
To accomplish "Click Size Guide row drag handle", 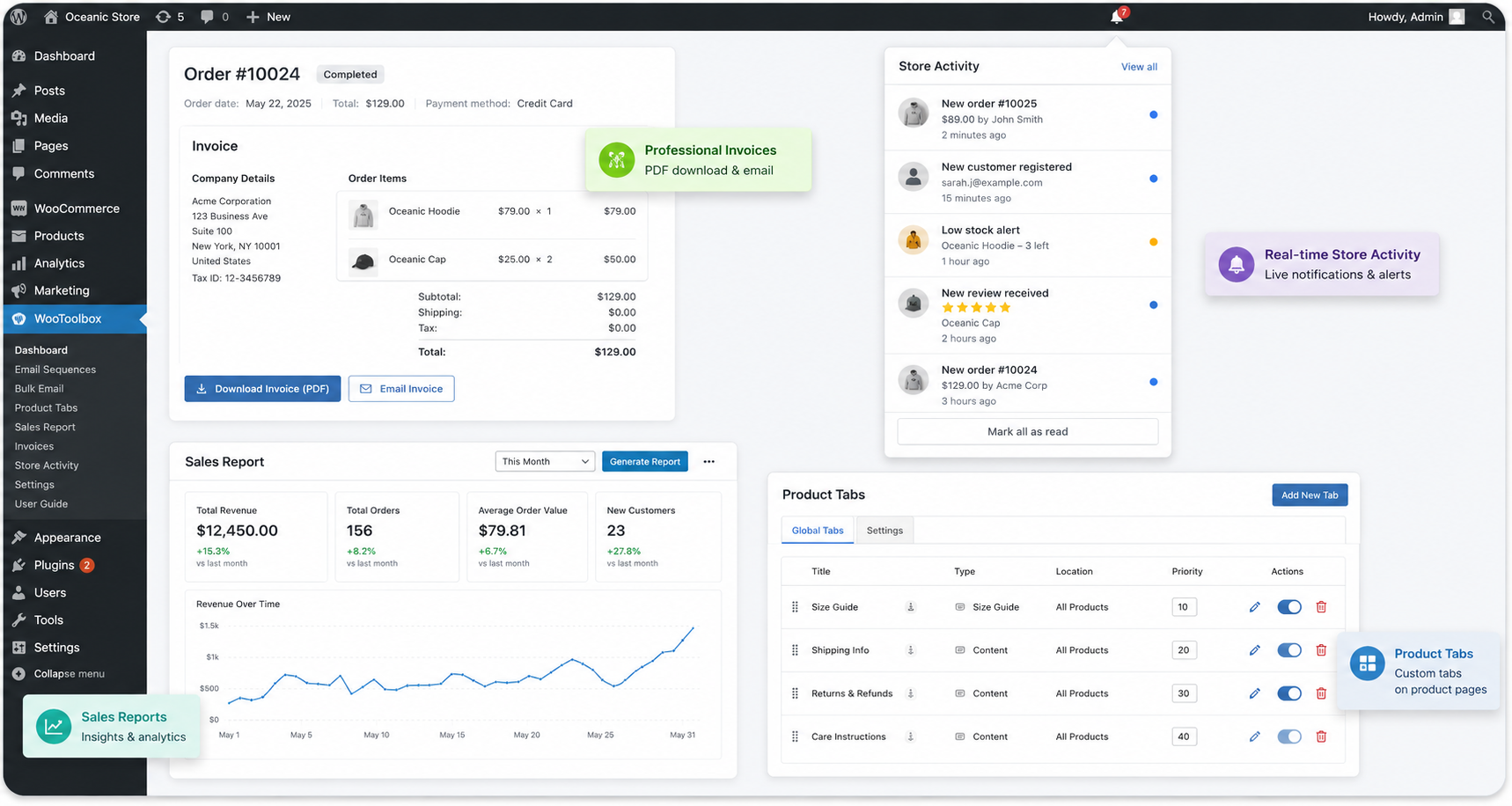I will [796, 607].
